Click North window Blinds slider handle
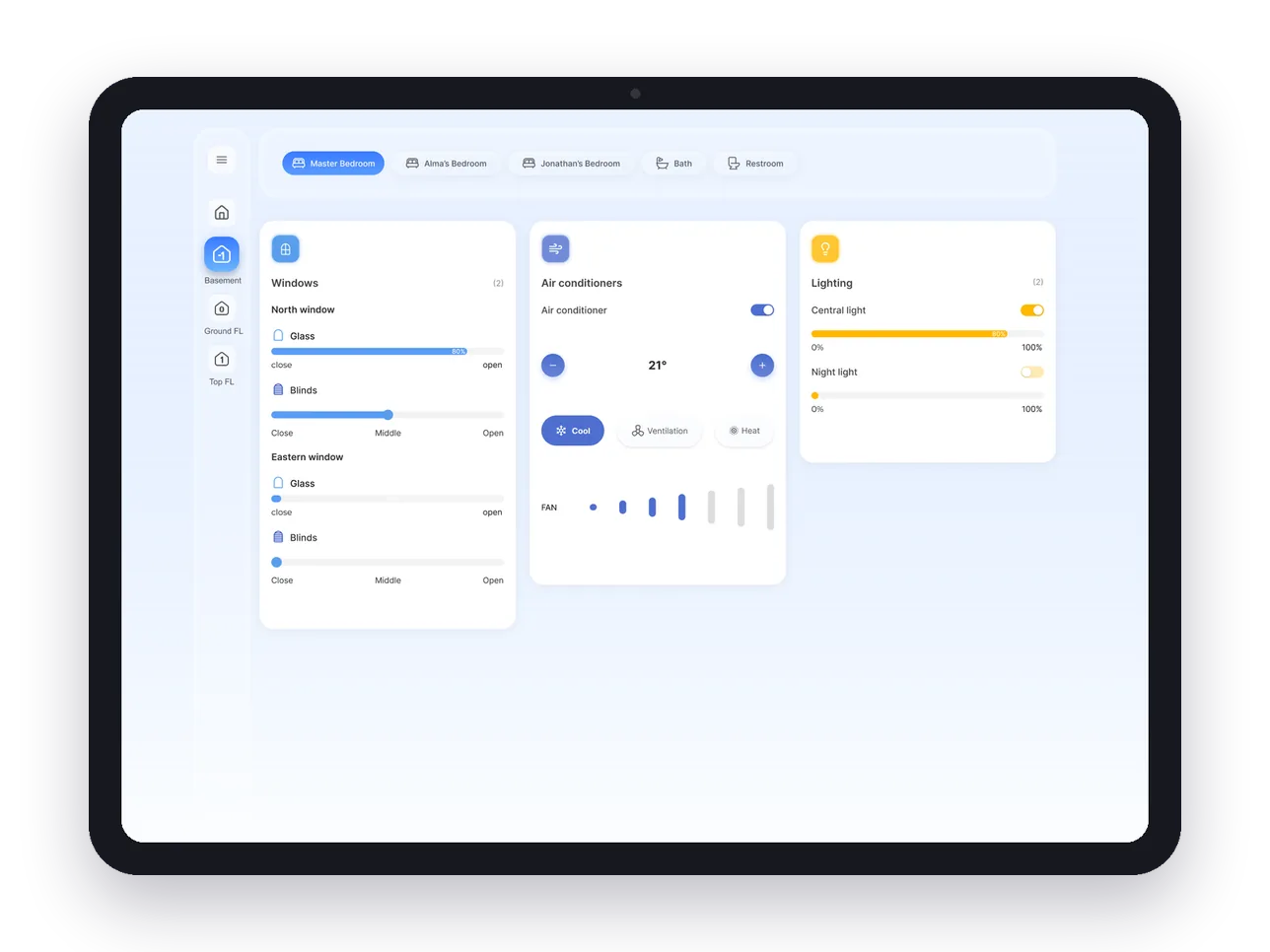1270x952 pixels. pos(388,415)
